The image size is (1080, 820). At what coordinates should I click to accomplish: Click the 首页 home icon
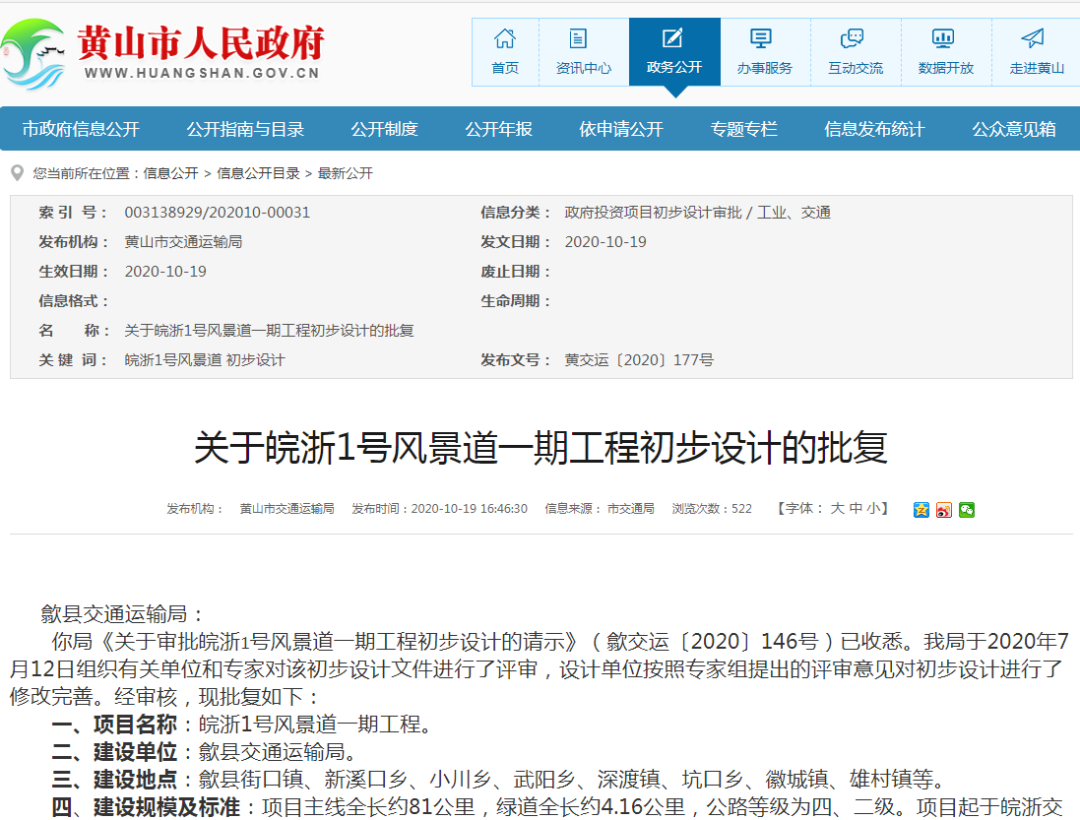505,39
